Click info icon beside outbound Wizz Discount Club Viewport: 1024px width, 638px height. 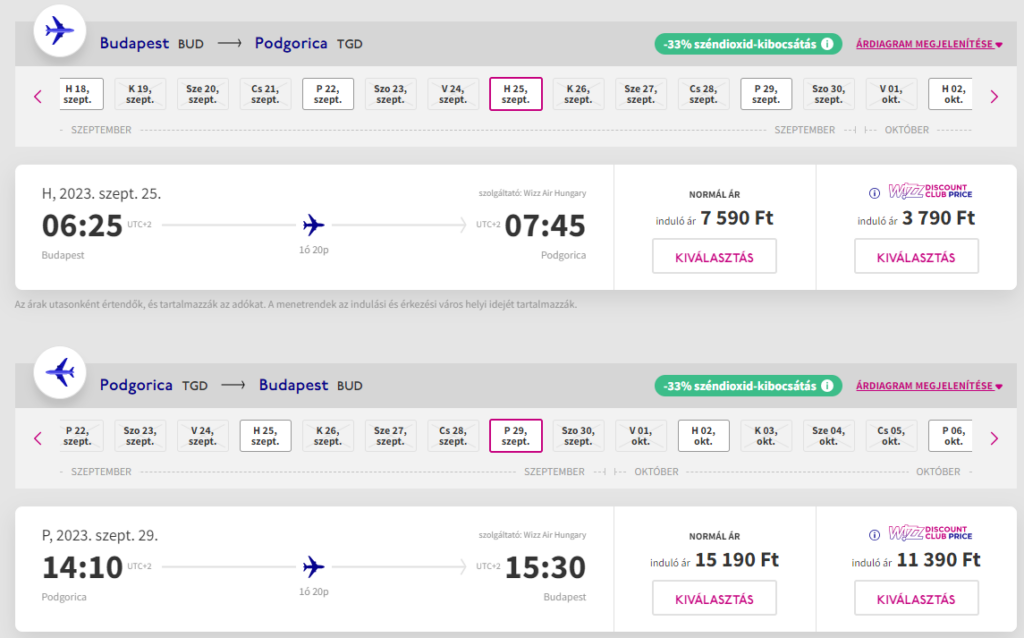click(874, 193)
